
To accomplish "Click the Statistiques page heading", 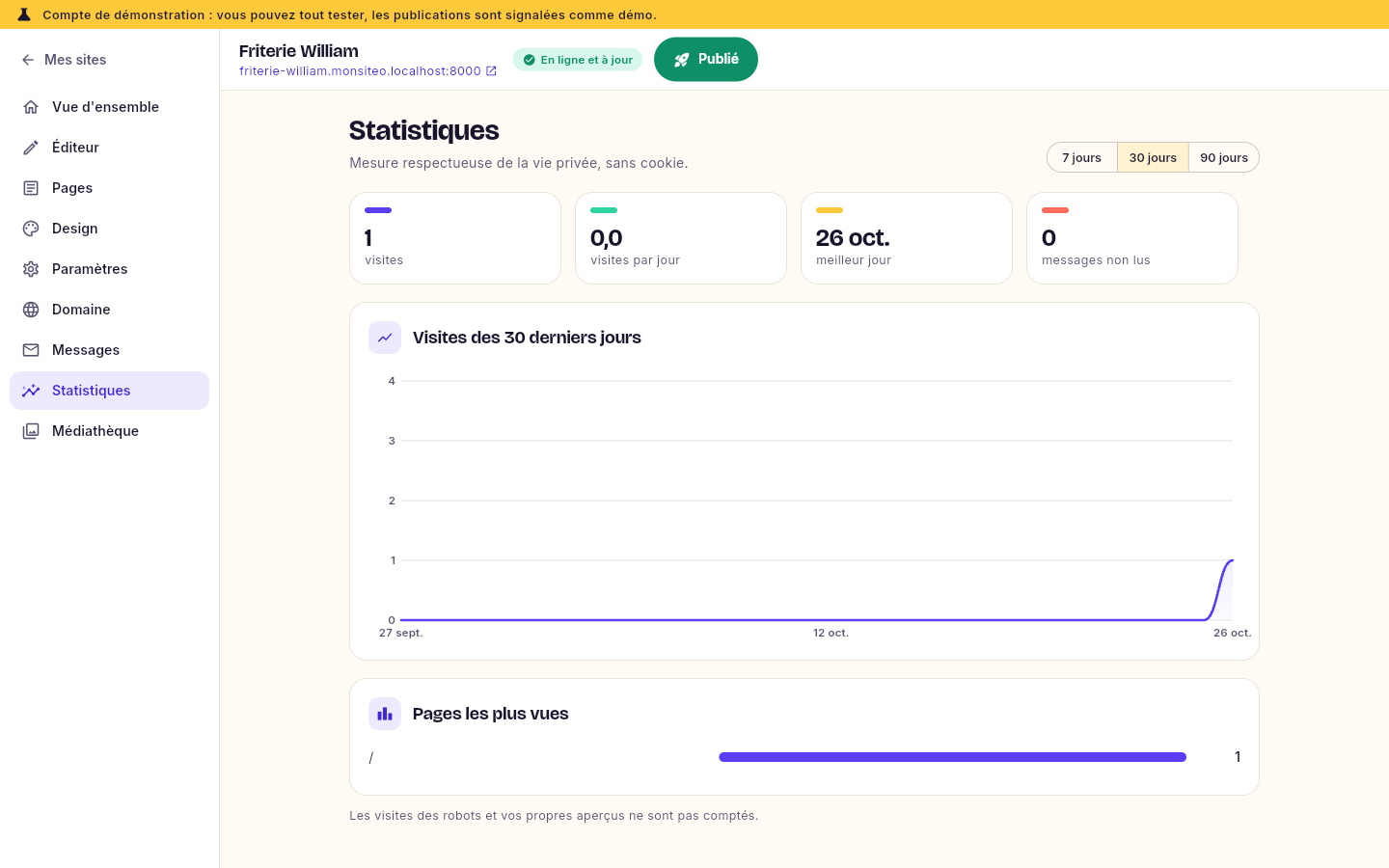I will point(424,130).
